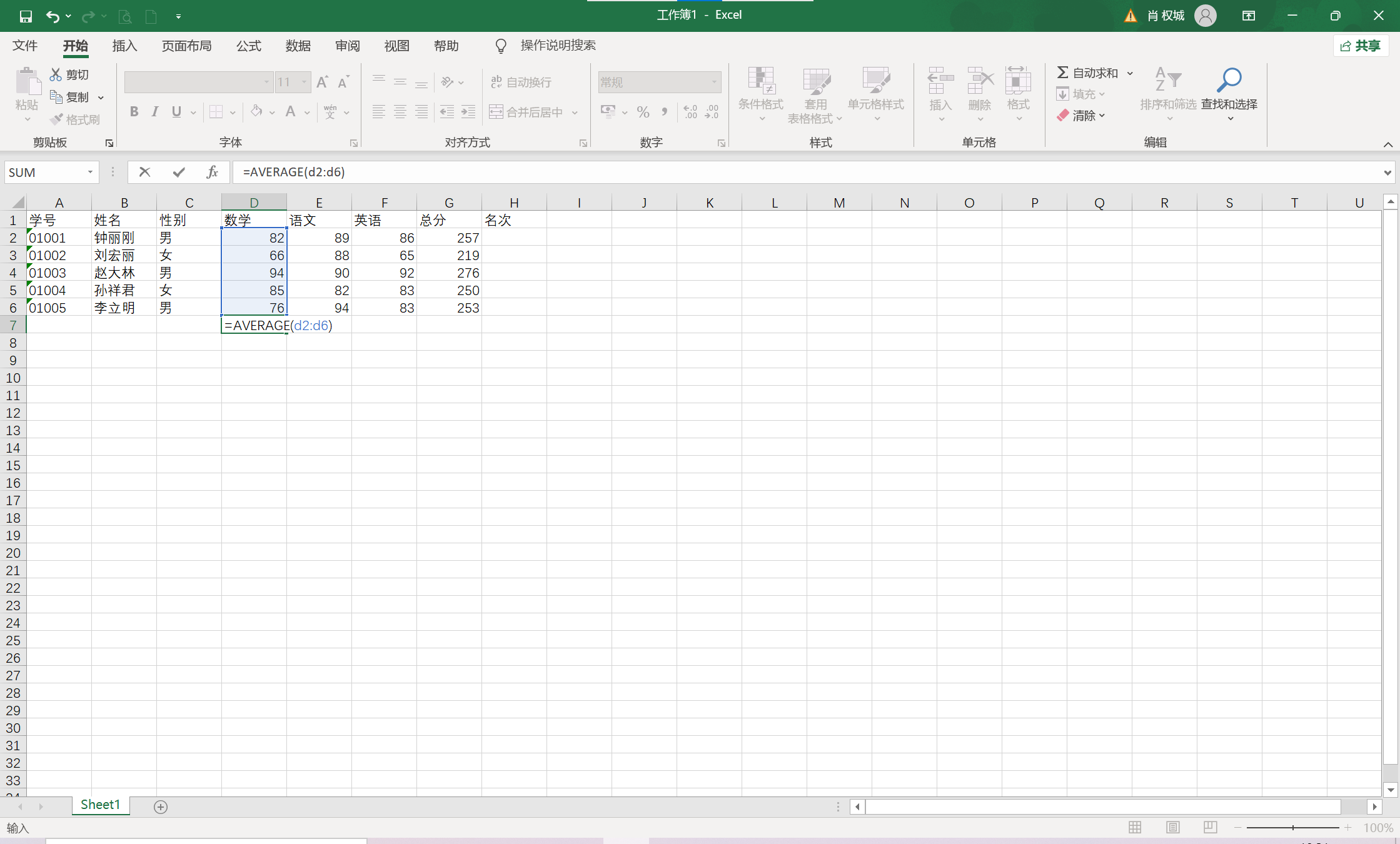Click the Undo arrow icon
1400x844 pixels.
coord(53,16)
